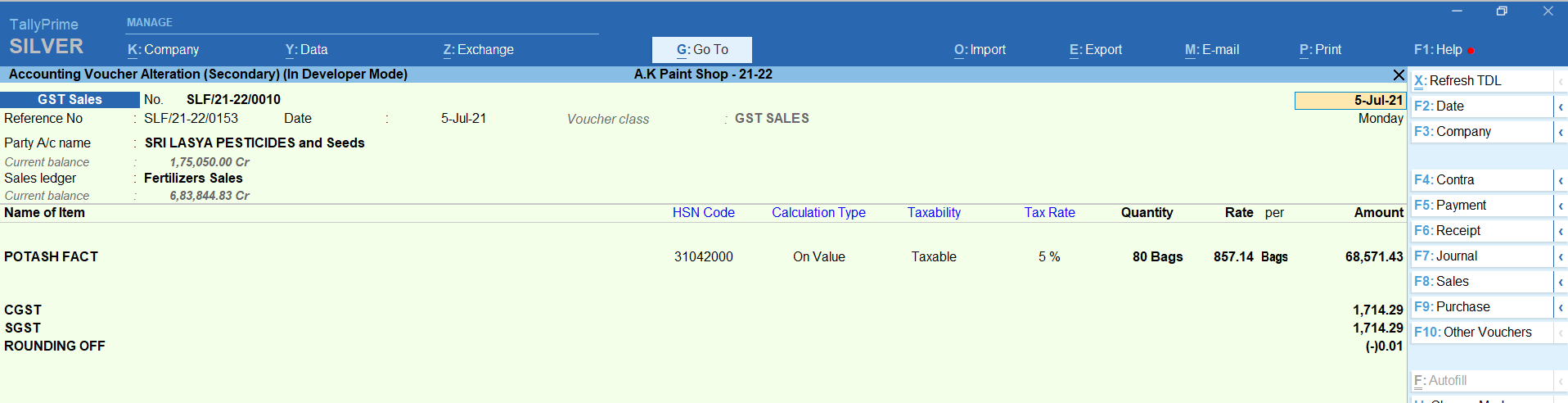Open the Y: Data menu
The image size is (1568, 403).
pos(306,49)
